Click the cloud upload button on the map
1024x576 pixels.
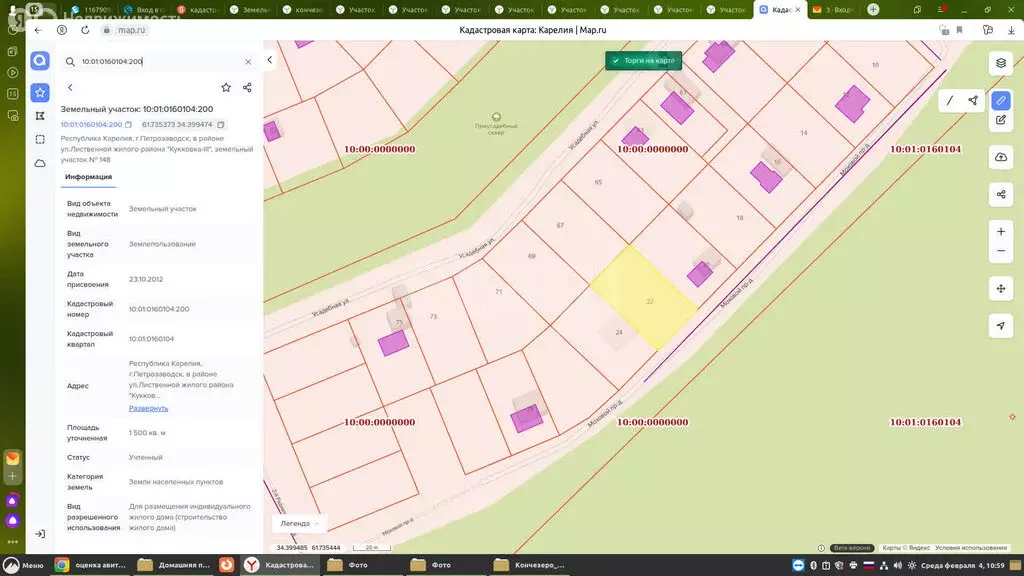click(x=1001, y=158)
